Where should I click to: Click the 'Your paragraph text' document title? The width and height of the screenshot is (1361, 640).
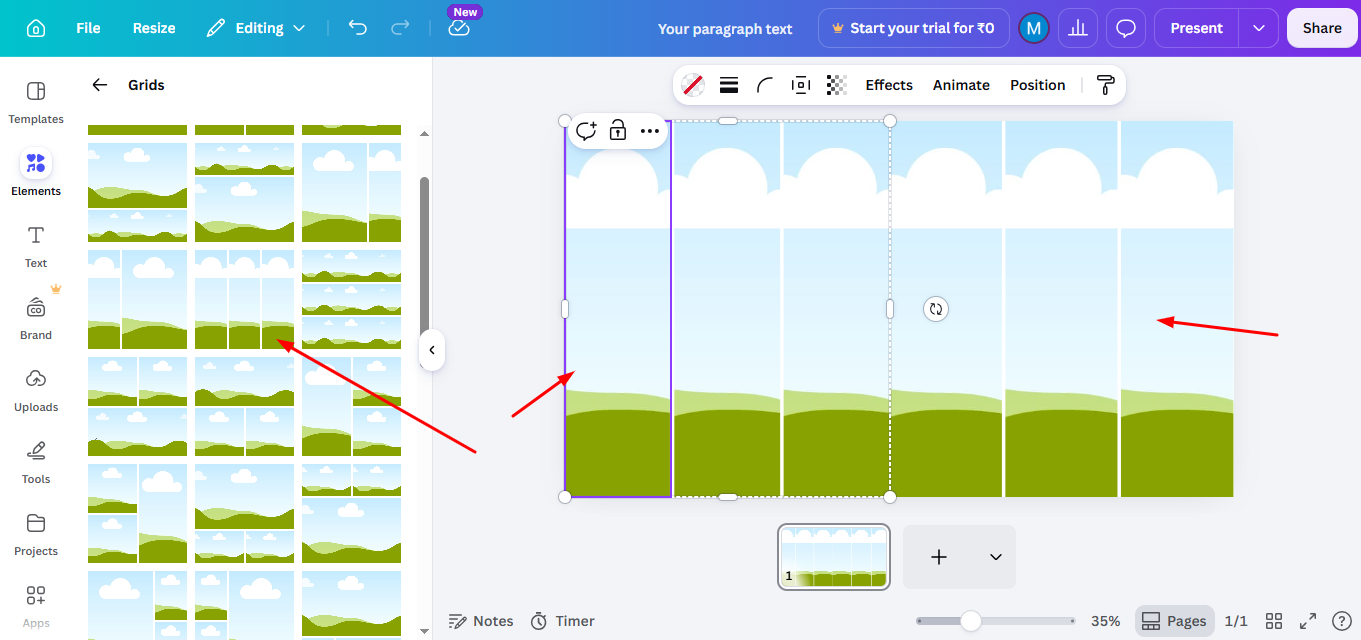coord(725,29)
